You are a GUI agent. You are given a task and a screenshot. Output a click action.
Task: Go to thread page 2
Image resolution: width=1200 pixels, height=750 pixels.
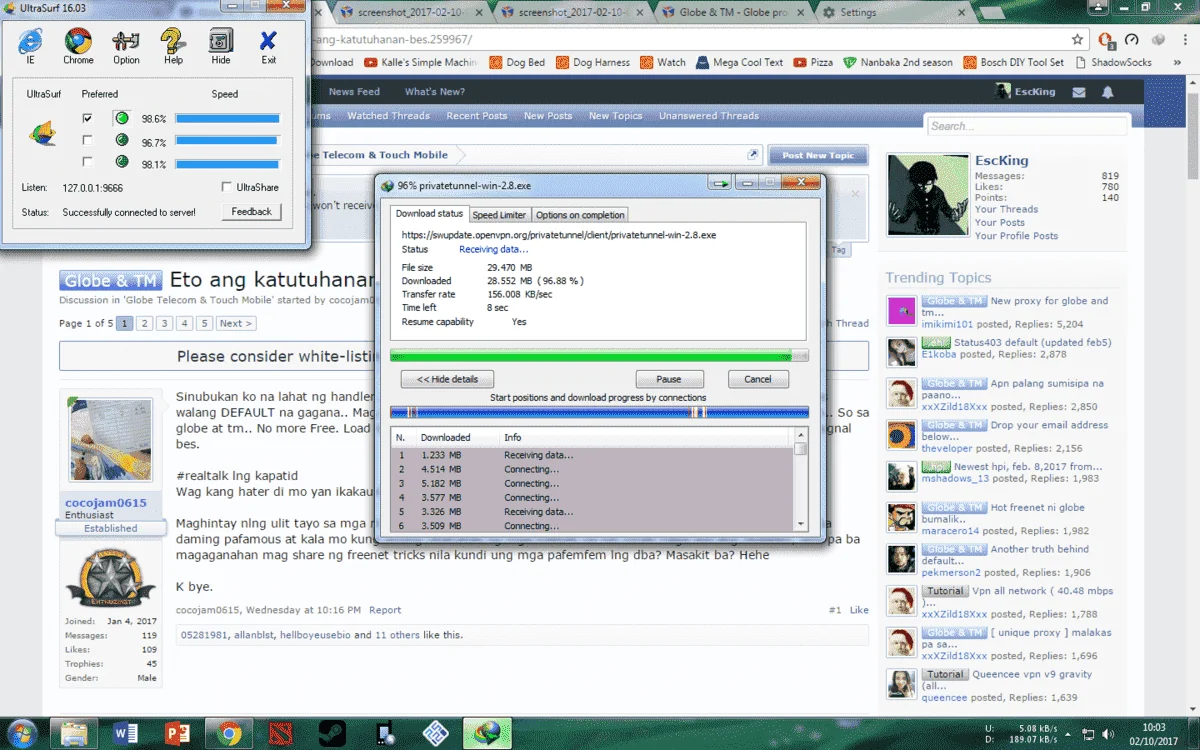[x=145, y=323]
